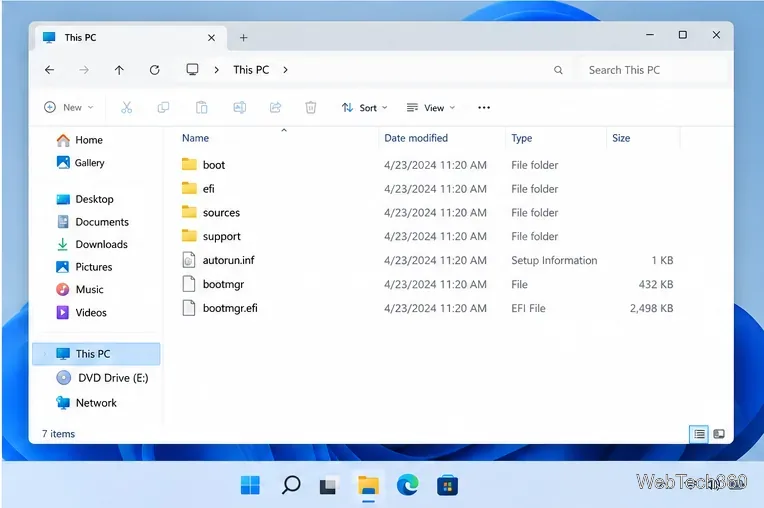Launch Microsoft Edge from taskbar
This screenshot has height=508, width=764.
(x=407, y=485)
